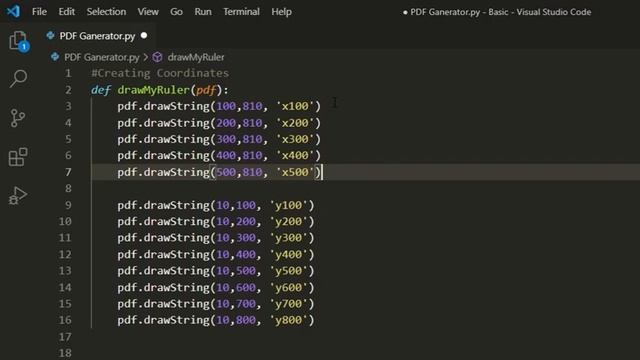640x360 pixels.
Task: Click the number 500 on line 7
Action: point(226,172)
